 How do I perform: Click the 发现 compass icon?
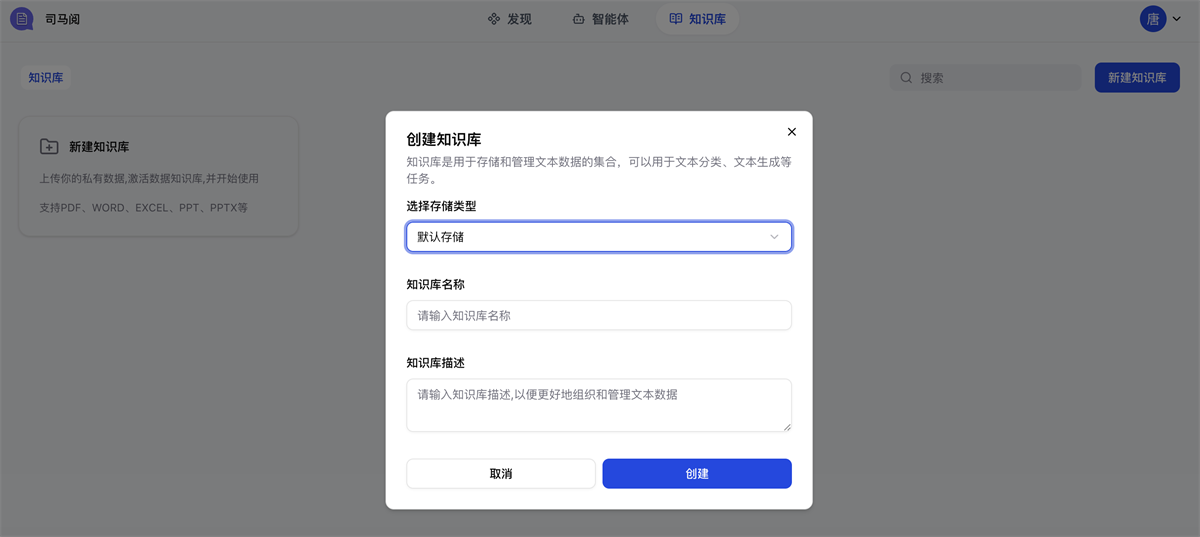[493, 19]
